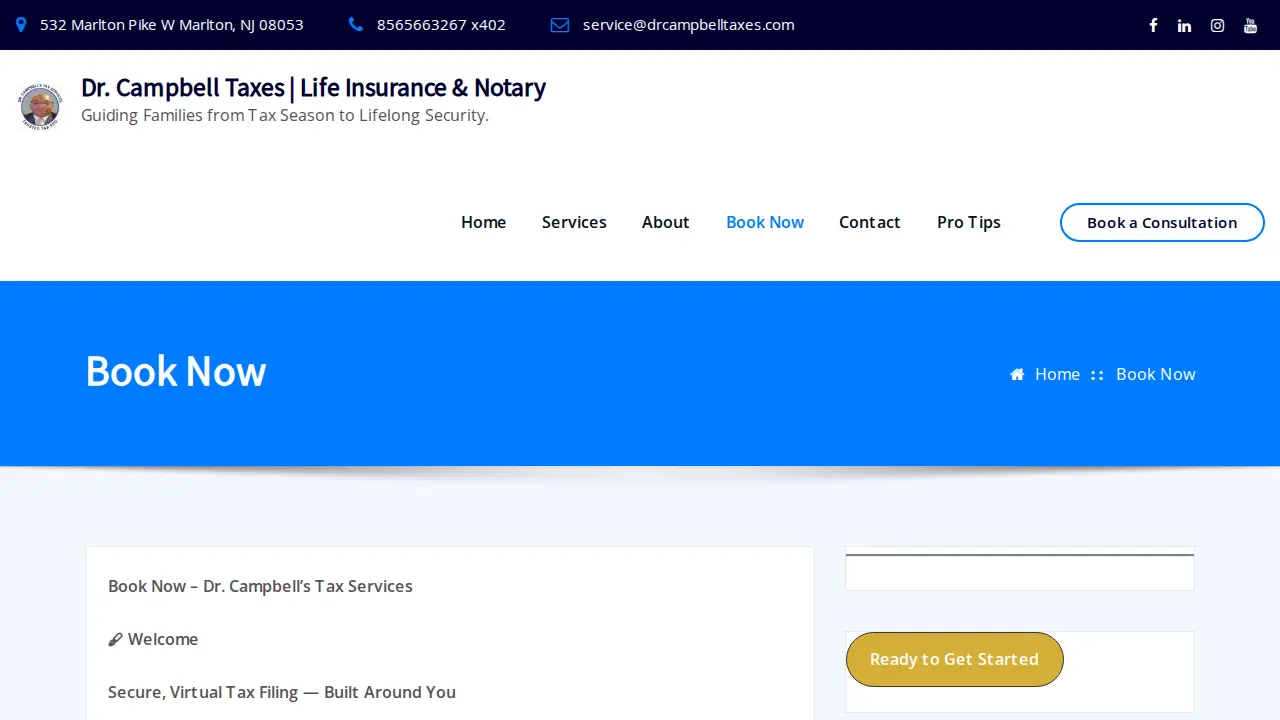Image resolution: width=1280 pixels, height=720 pixels.
Task: Click the envelope email icon
Action: tap(560, 25)
